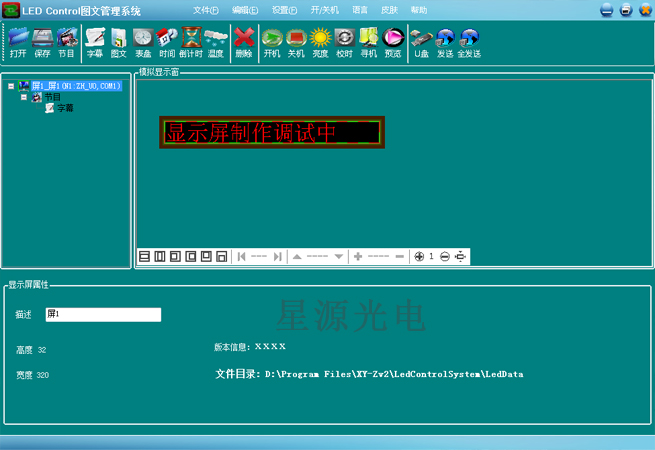Open the 文件(F) menu
655x450 pixels.
[x=205, y=10]
